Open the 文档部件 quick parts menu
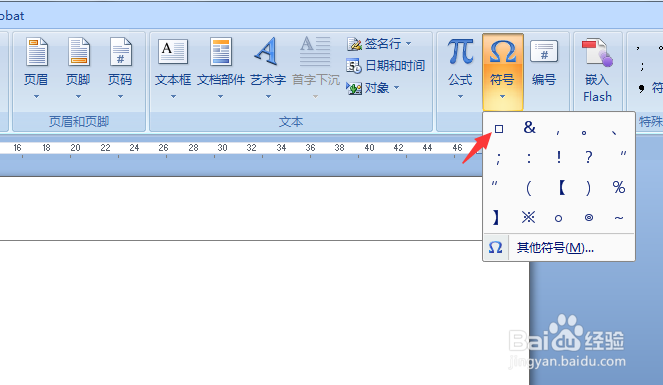Screen dimensions: 663x385 pyautogui.click(x=221, y=68)
